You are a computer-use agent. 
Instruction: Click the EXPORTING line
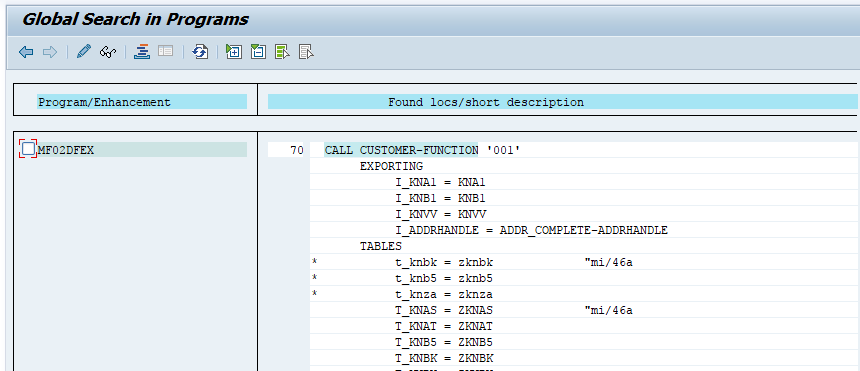pyautogui.click(x=391, y=166)
